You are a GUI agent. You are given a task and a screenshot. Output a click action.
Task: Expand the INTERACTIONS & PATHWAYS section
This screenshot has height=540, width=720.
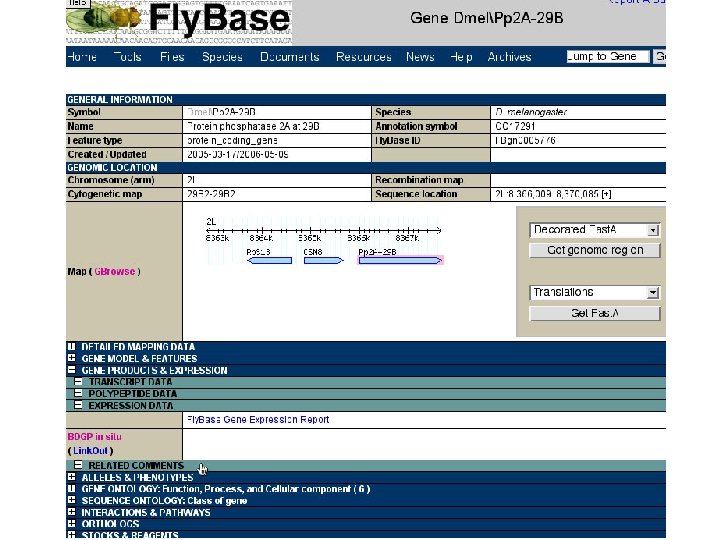pos(71,512)
